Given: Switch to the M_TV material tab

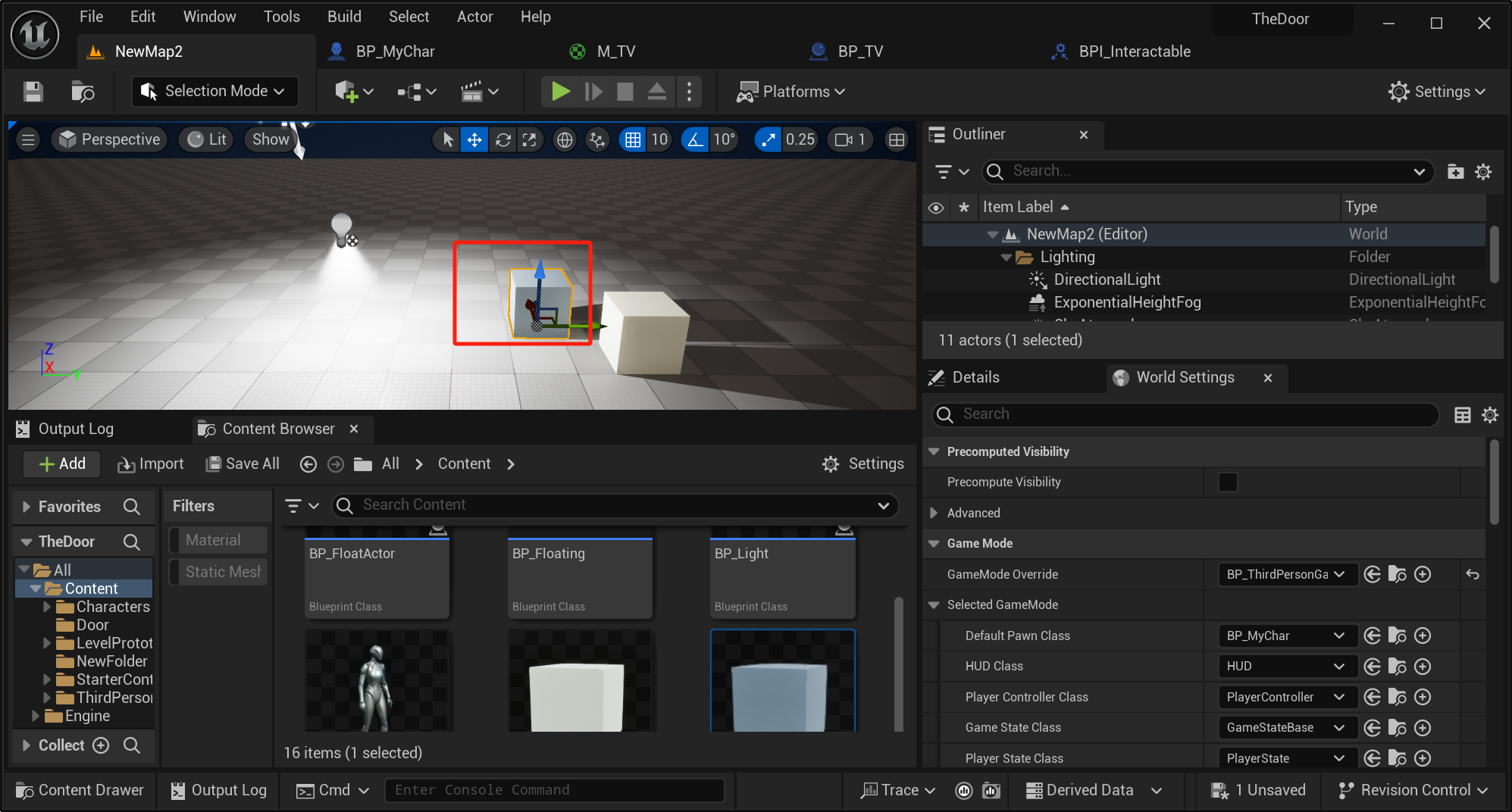Looking at the screenshot, I should 615,52.
